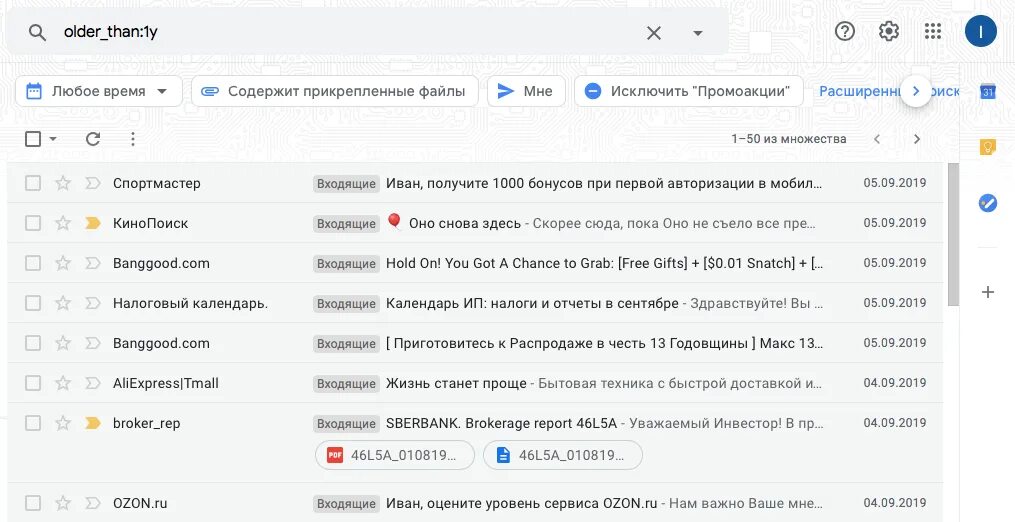Tick the select-all messages checkbox
This screenshot has width=1015, height=522.
pos(33,139)
